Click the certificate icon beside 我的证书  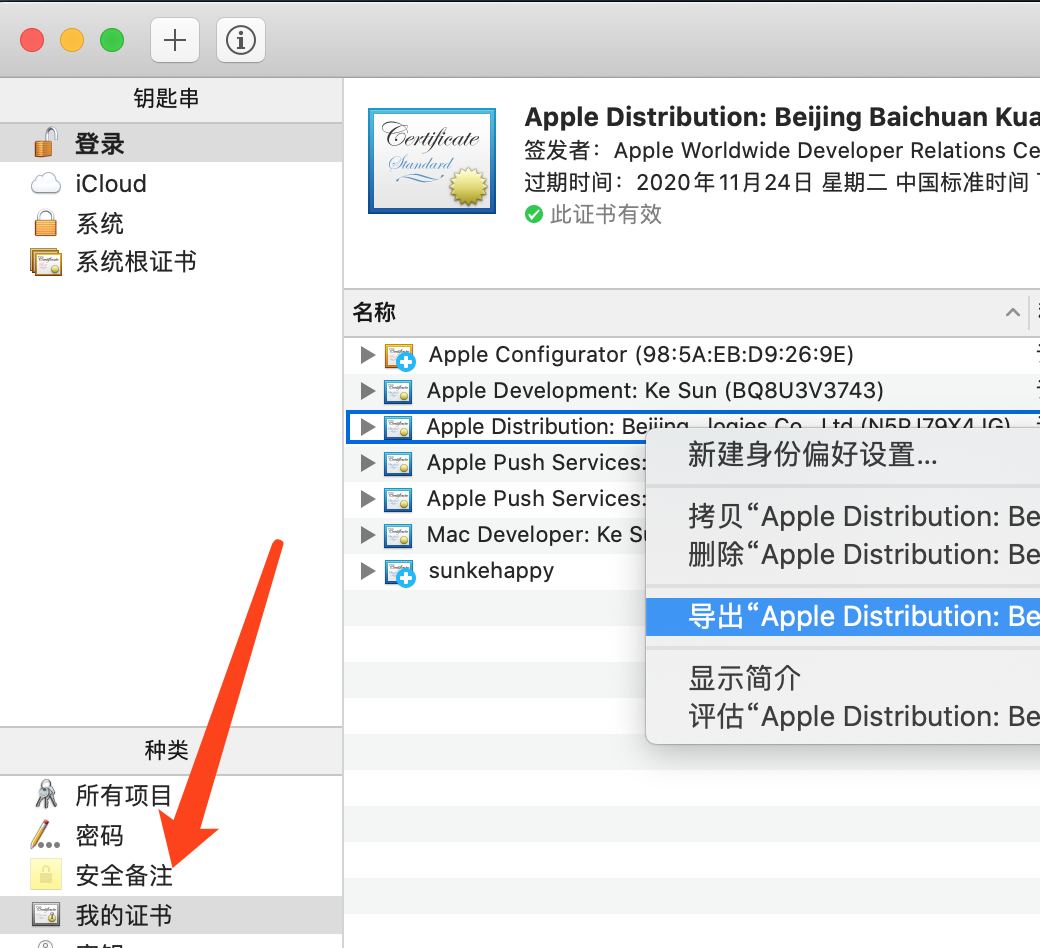pyautogui.click(x=46, y=914)
